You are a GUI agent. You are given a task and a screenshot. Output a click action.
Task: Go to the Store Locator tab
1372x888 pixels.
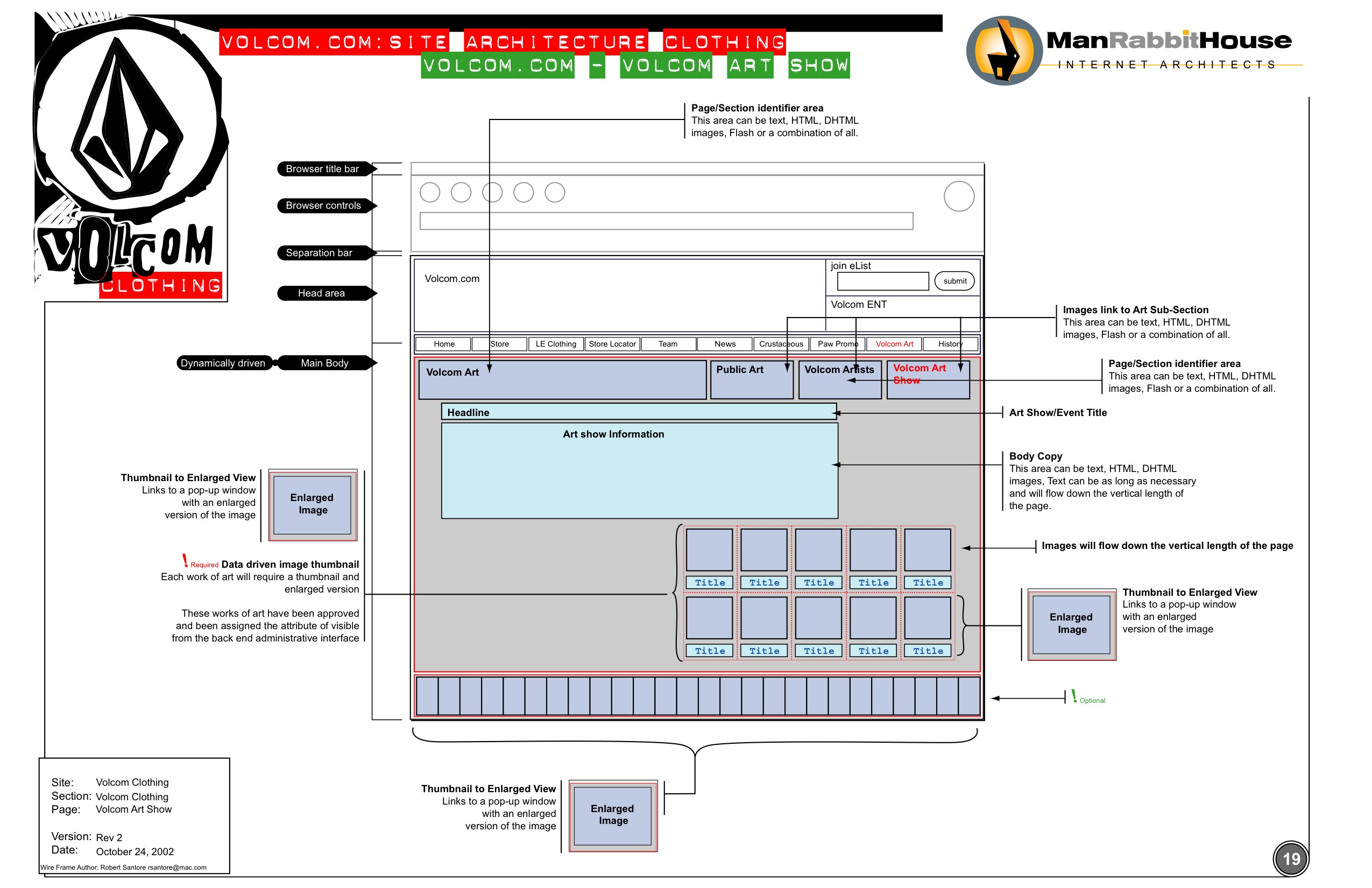click(x=612, y=344)
